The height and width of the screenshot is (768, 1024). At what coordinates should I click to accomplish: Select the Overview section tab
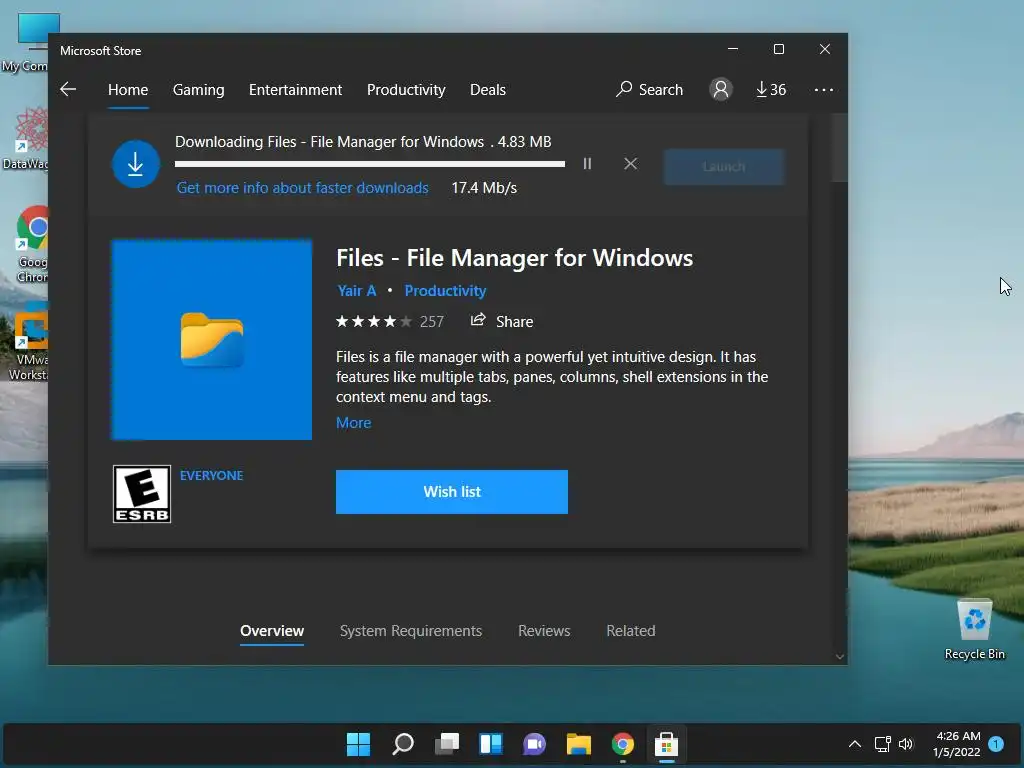coord(272,631)
